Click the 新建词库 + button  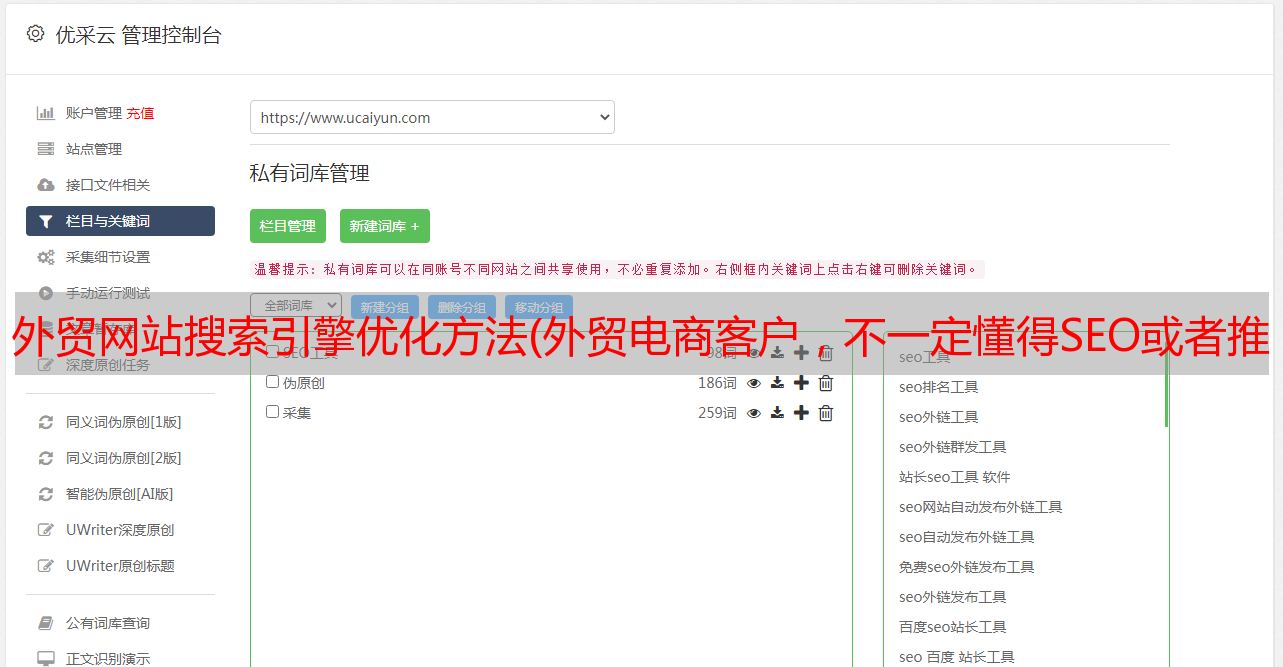(385, 226)
